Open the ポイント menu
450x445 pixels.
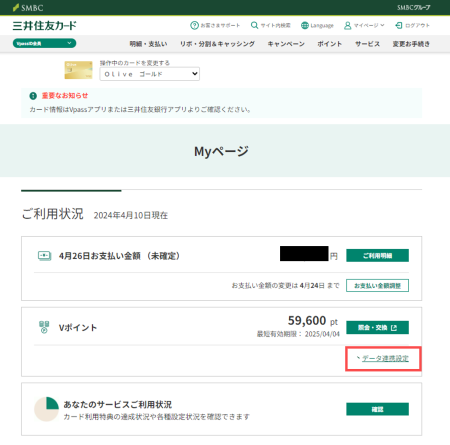coord(330,44)
